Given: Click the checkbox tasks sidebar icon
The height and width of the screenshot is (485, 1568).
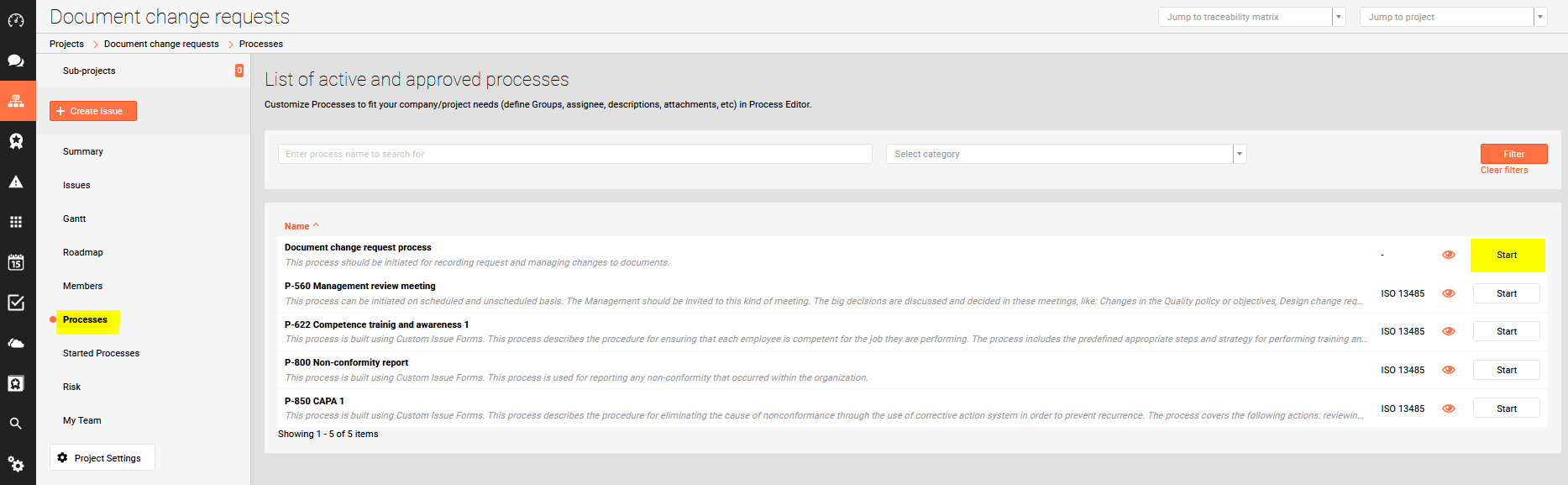Looking at the screenshot, I should click(16, 303).
